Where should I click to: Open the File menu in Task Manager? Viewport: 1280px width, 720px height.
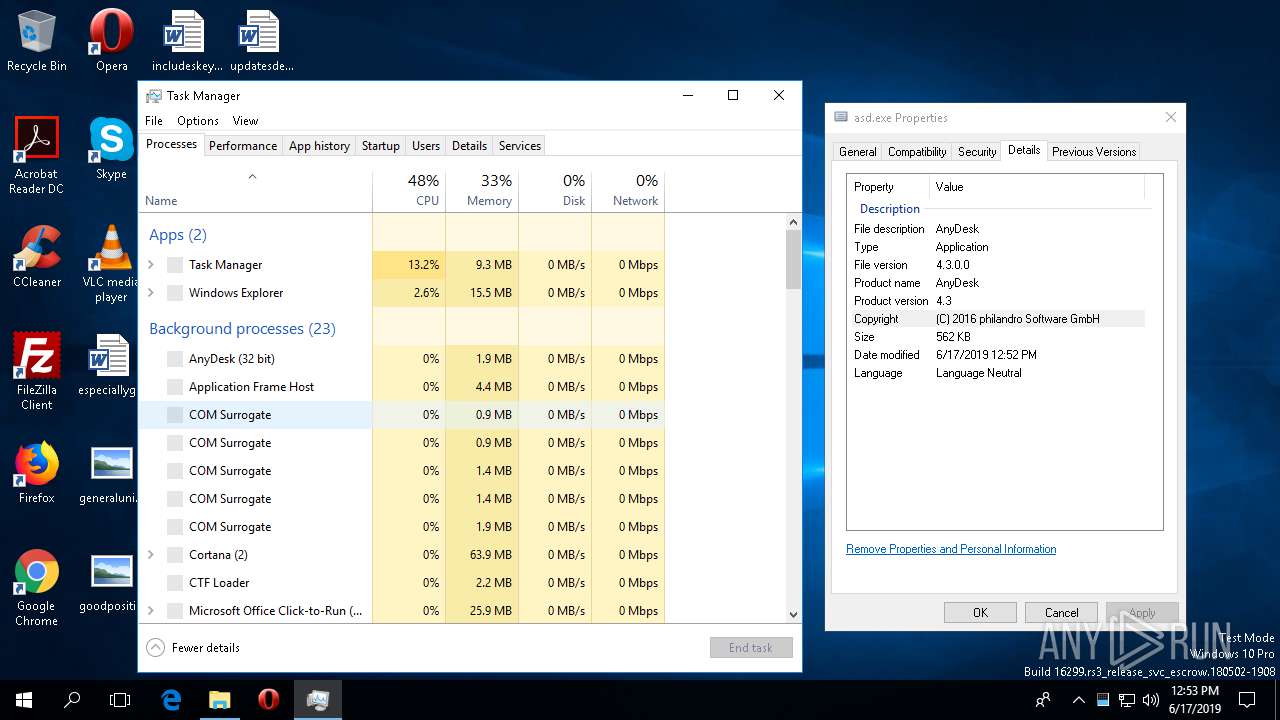coord(154,120)
